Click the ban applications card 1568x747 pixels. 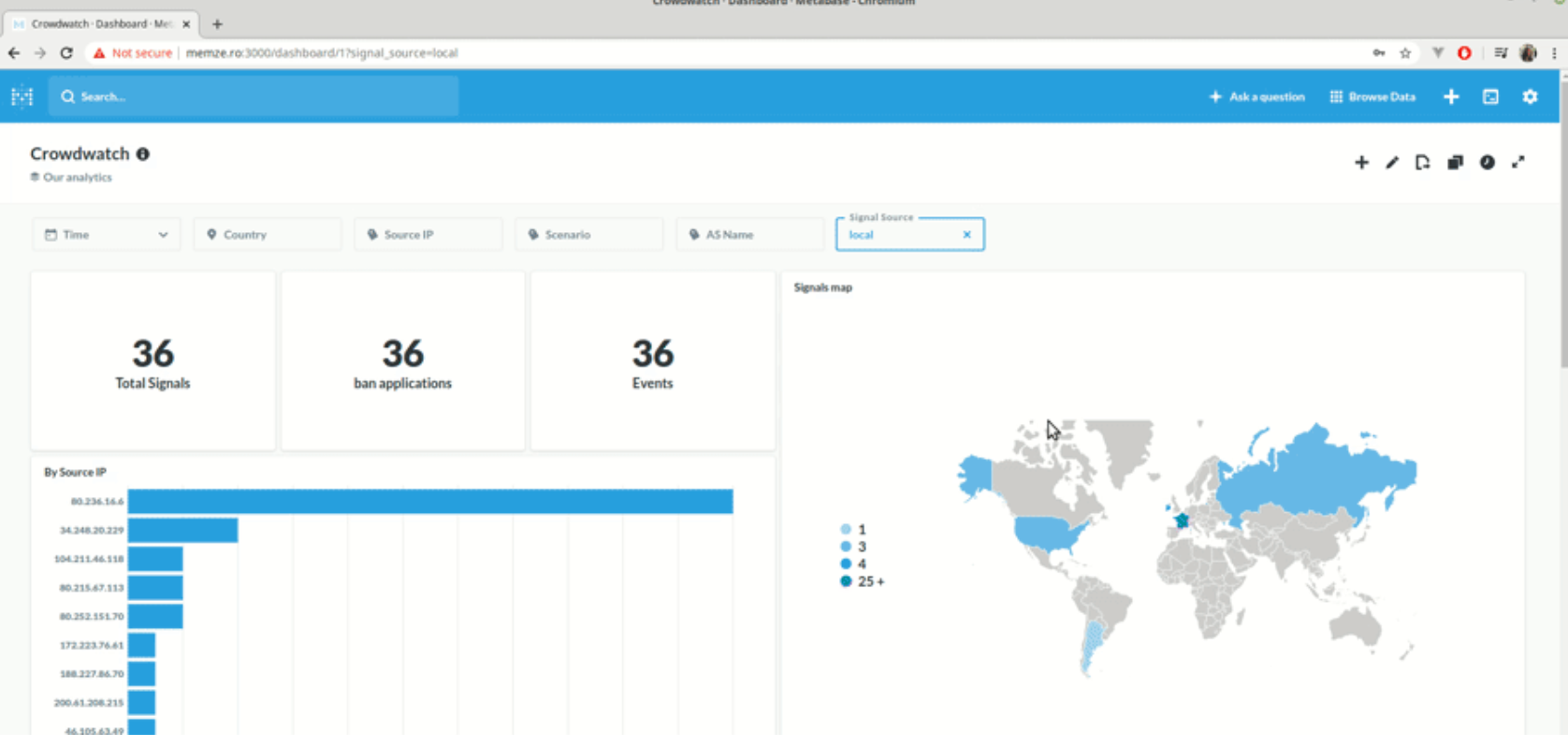pyautogui.click(x=402, y=361)
